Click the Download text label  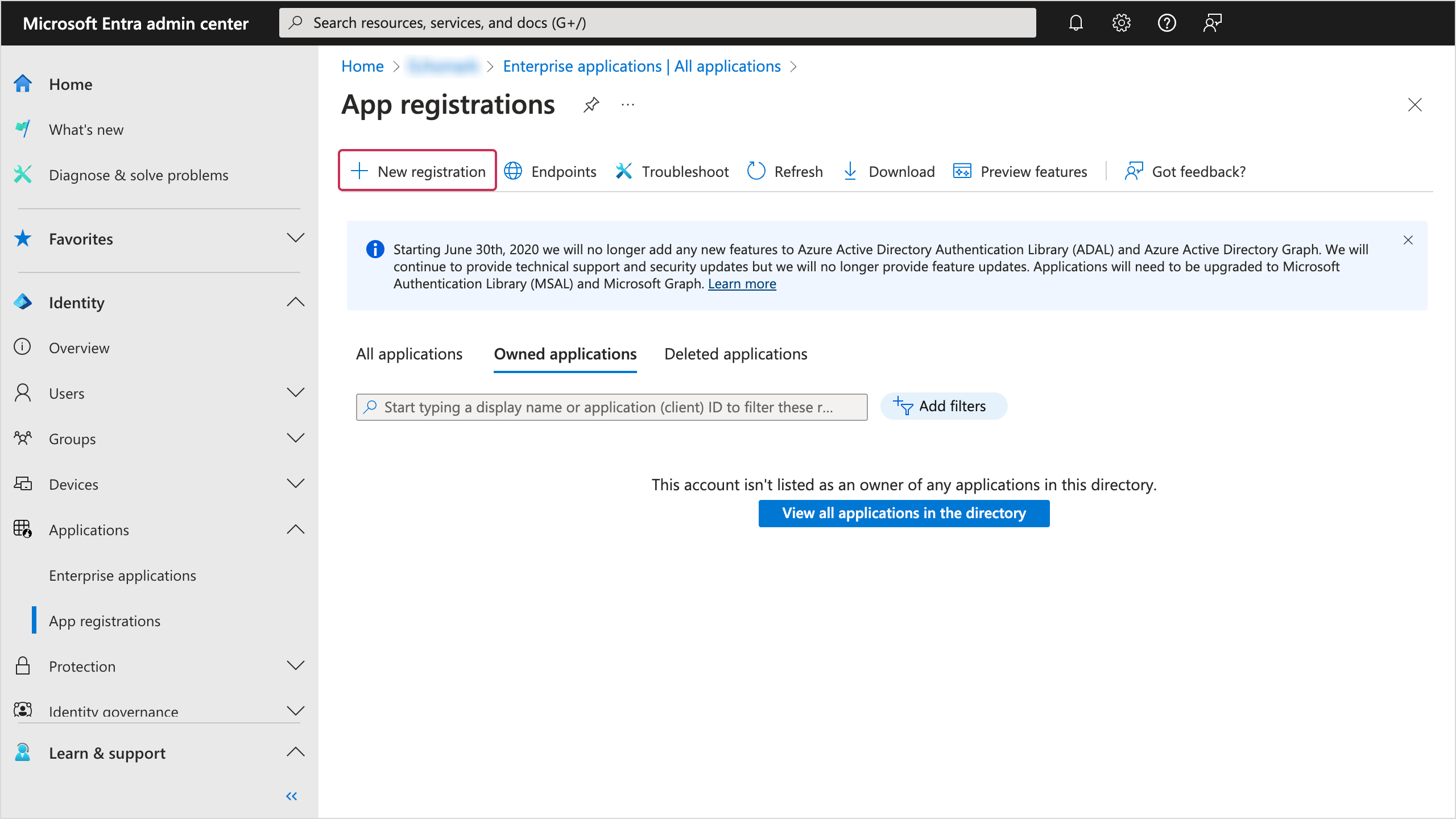pyautogui.click(x=901, y=171)
